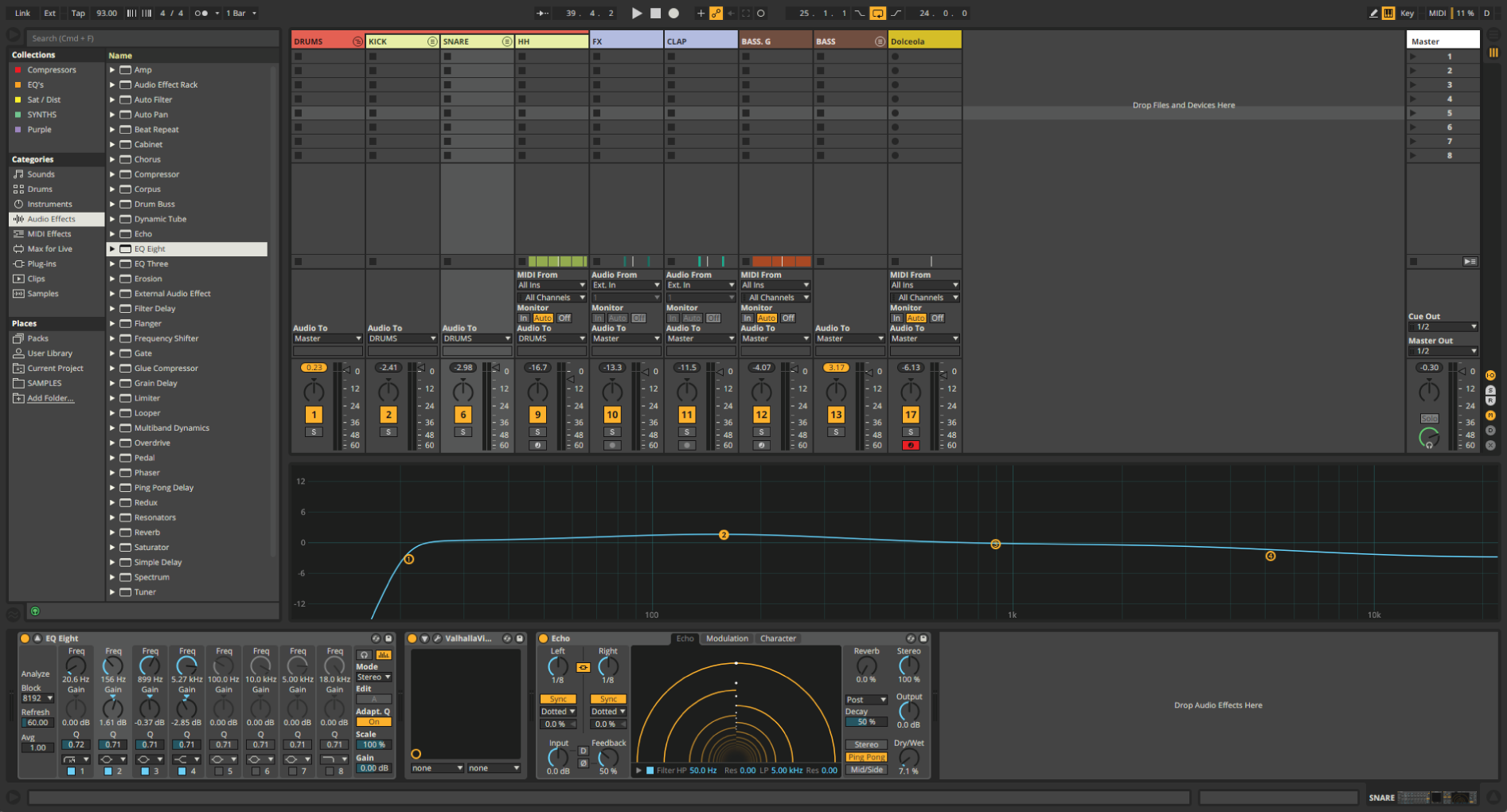Solo the KICK track

(x=388, y=432)
